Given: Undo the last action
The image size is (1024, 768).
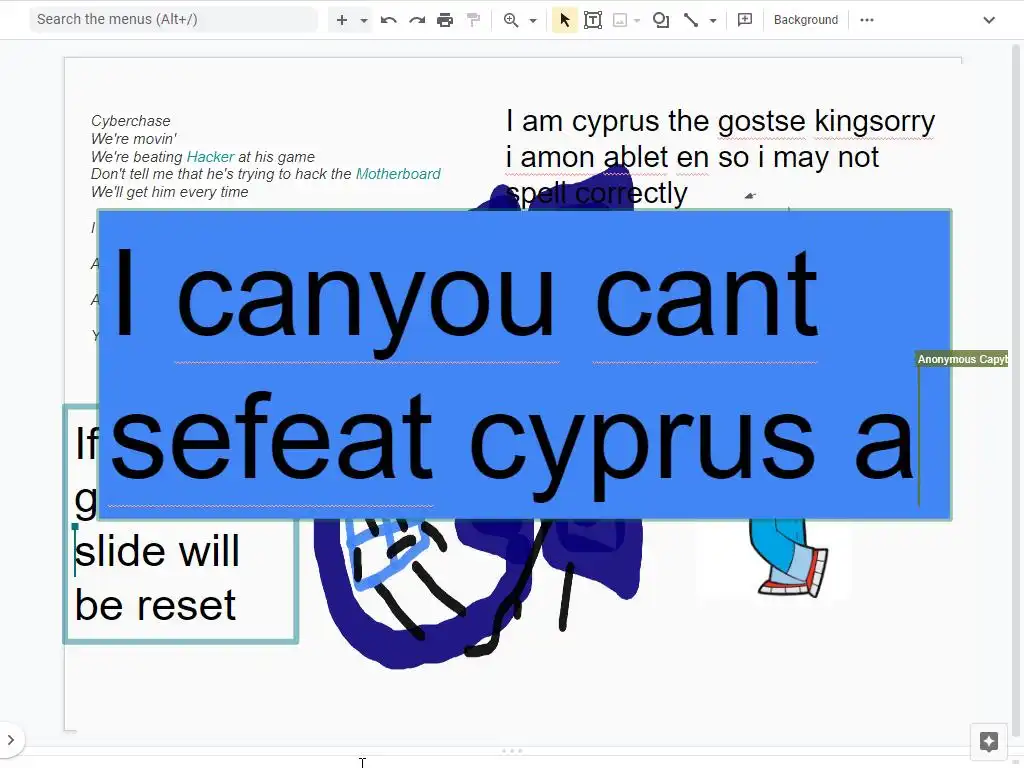Looking at the screenshot, I should click(389, 20).
